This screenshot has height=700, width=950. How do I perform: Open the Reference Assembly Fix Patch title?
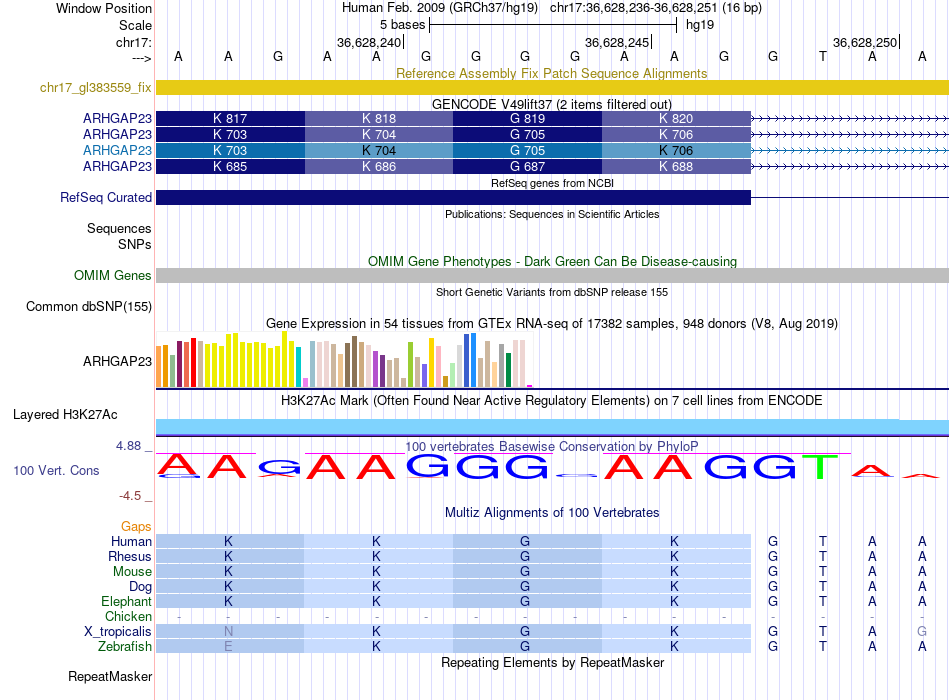pyautogui.click(x=551, y=73)
